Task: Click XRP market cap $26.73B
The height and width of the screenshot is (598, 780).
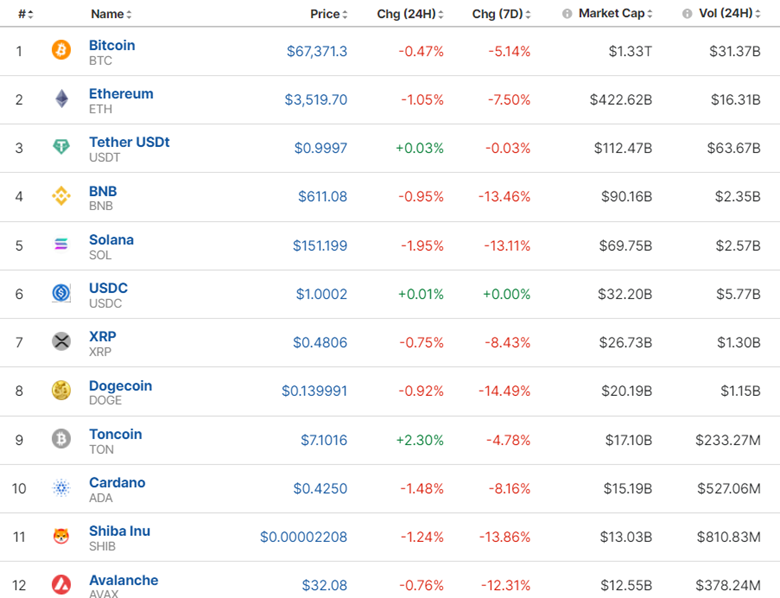Action: click(625, 342)
